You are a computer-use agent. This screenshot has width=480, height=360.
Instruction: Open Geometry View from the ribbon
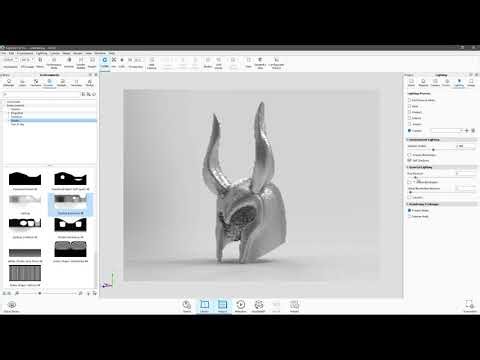coord(260,63)
